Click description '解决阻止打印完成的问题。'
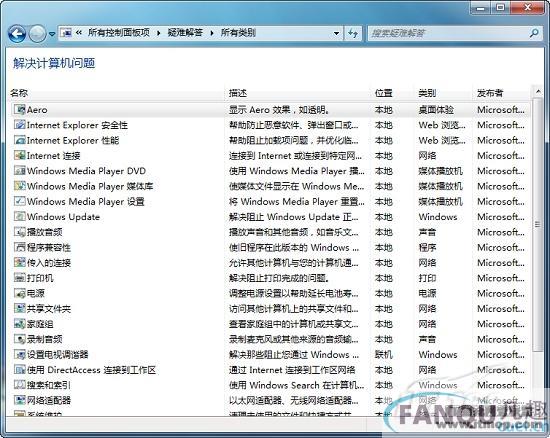The height and width of the screenshot is (438, 550). (279, 278)
